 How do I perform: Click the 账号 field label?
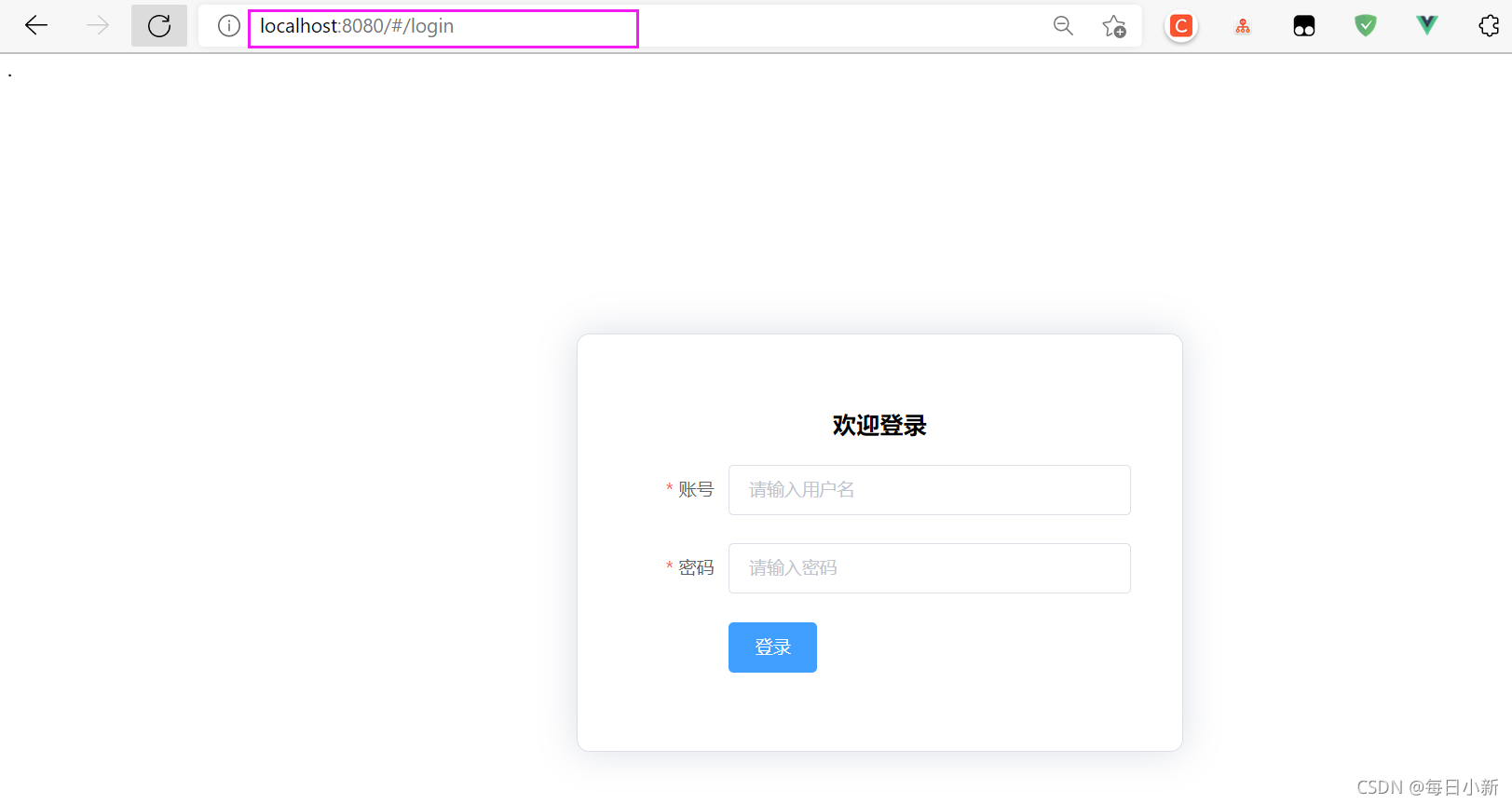tap(696, 490)
